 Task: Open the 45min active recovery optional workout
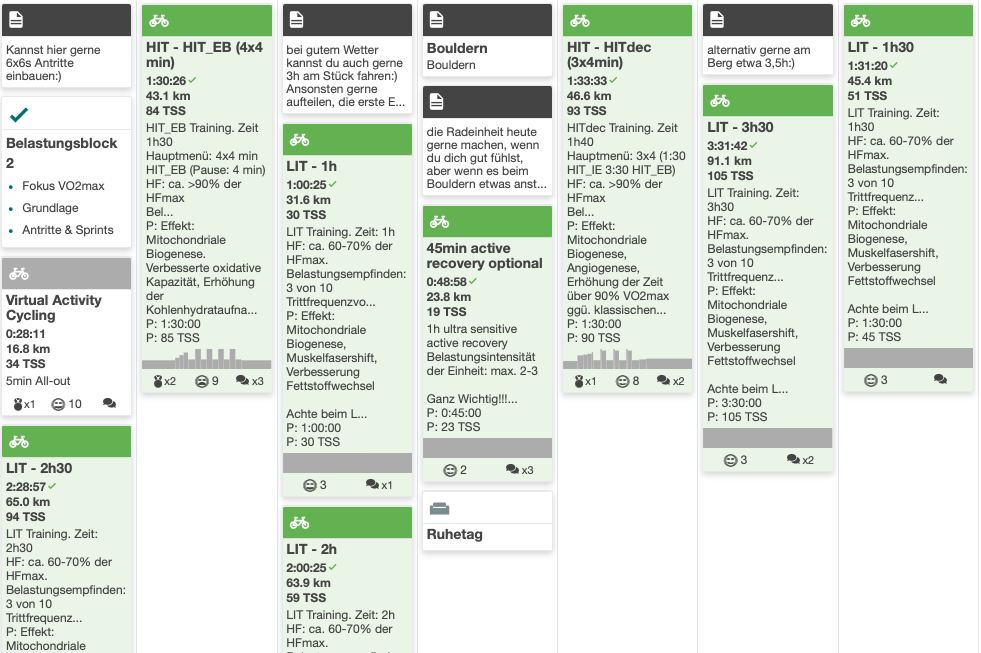click(484, 256)
